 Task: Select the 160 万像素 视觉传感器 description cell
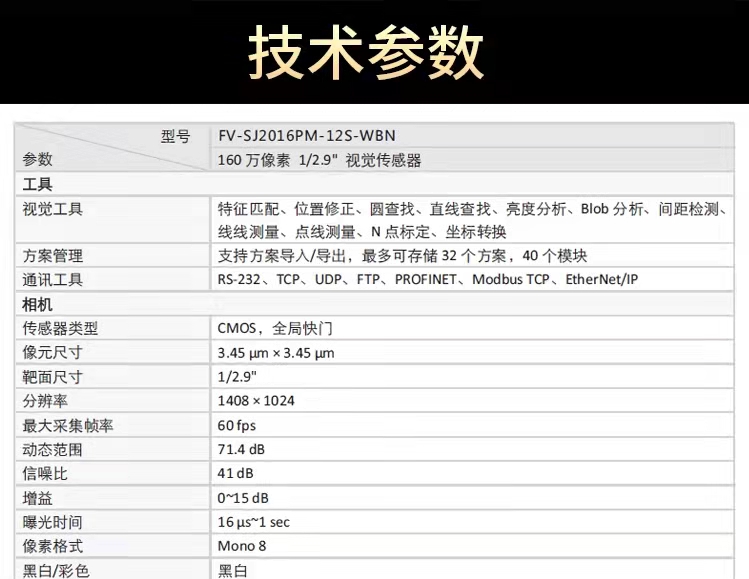click(x=319, y=160)
